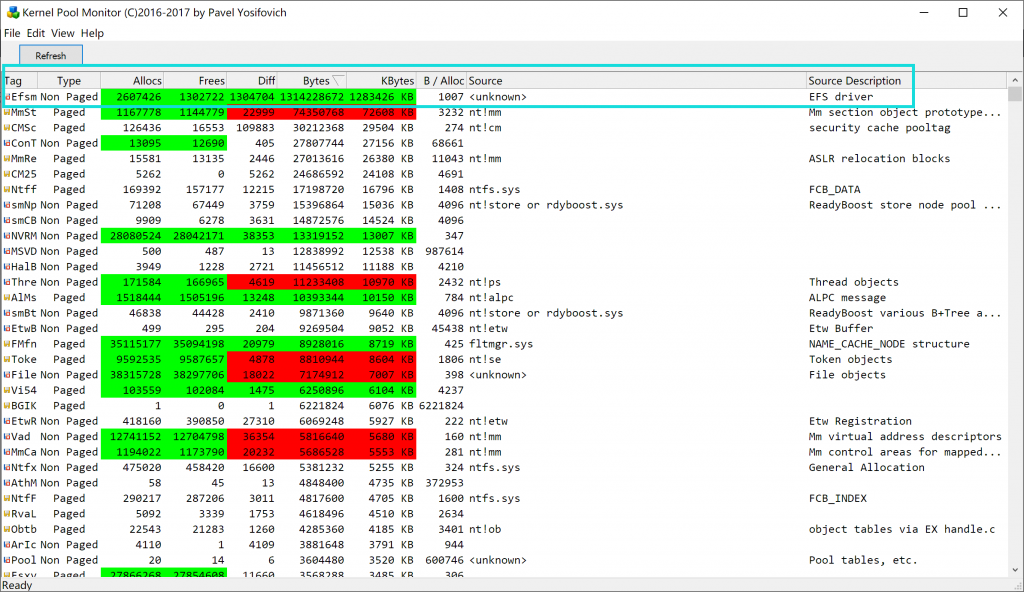
Task: Select the 'FCB_INDEX' description cell
Action: (x=838, y=499)
